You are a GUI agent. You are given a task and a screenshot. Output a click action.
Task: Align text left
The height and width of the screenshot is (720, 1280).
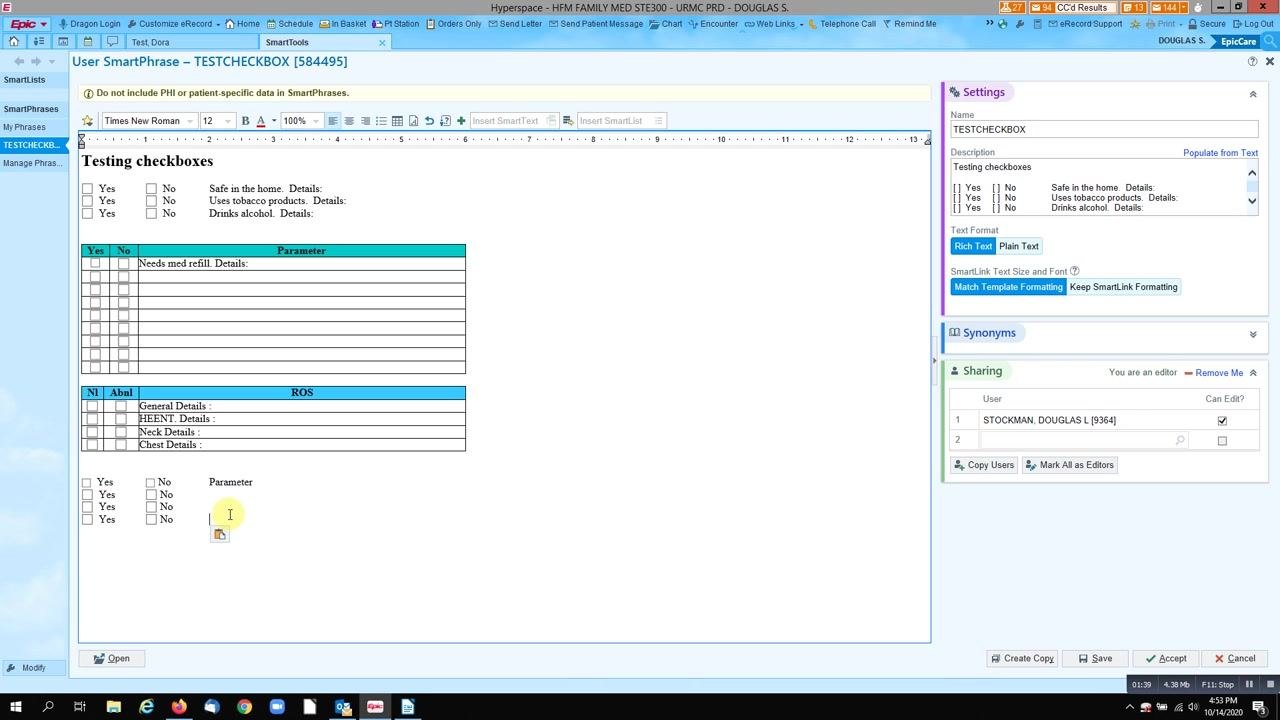click(333, 121)
